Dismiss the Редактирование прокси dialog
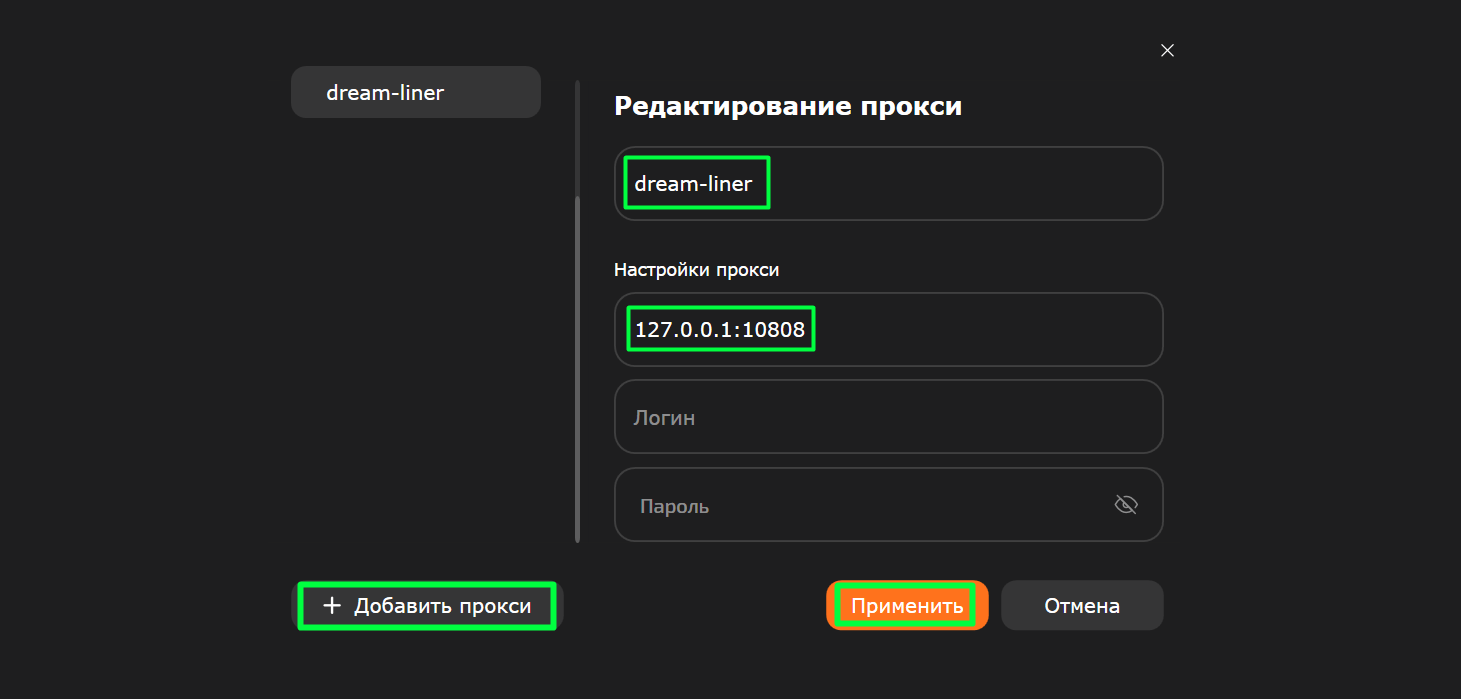This screenshot has height=699, width=1461. (x=1166, y=49)
